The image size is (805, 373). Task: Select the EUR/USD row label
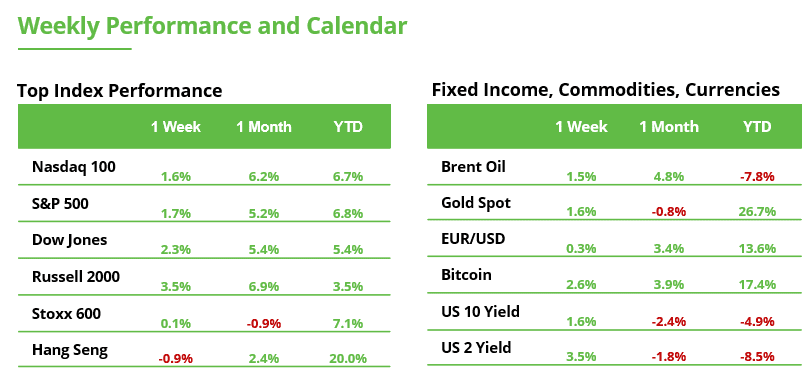473,239
